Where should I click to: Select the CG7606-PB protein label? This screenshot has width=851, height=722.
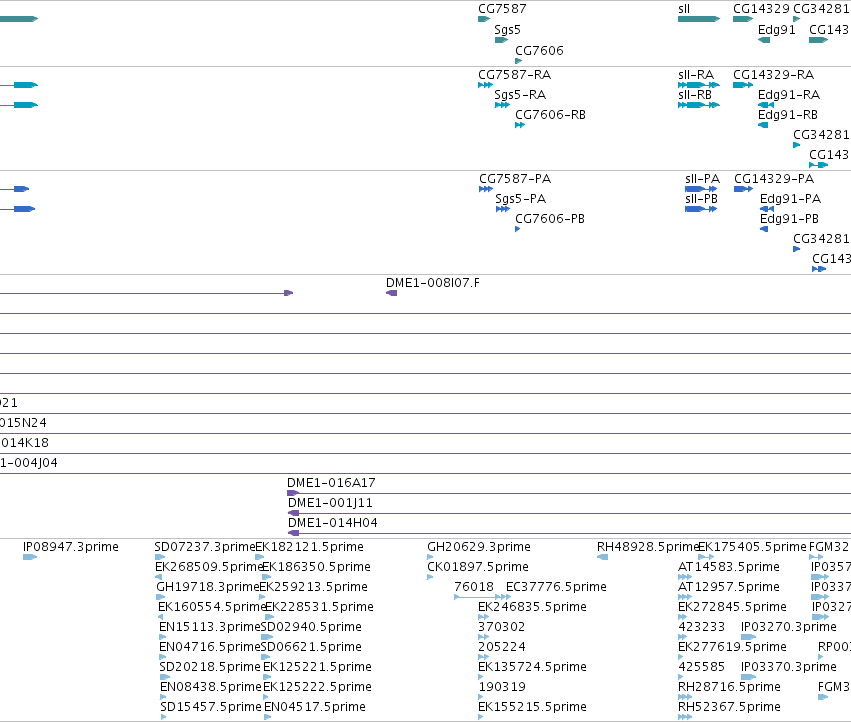tap(550, 219)
